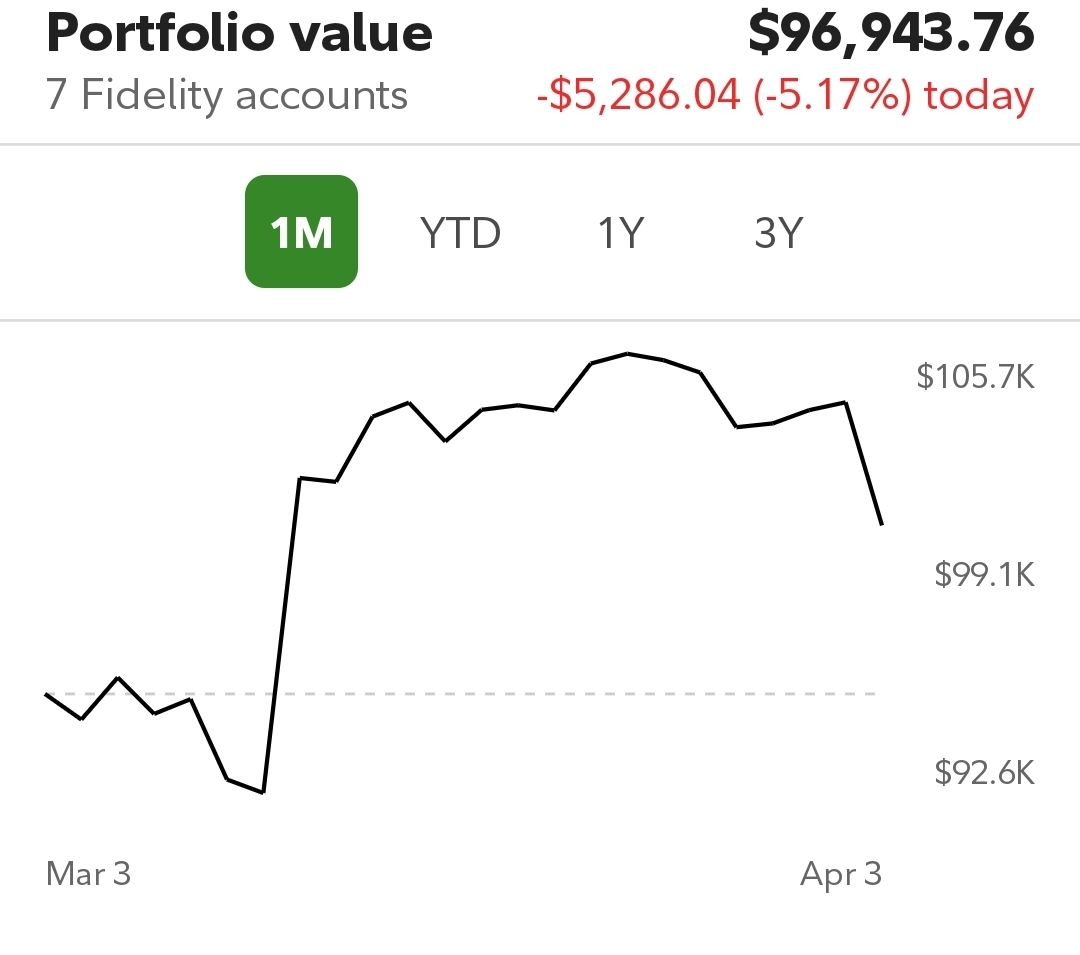Tap the Apr 3 end date label
This screenshot has width=1080, height=955.
pos(840,874)
